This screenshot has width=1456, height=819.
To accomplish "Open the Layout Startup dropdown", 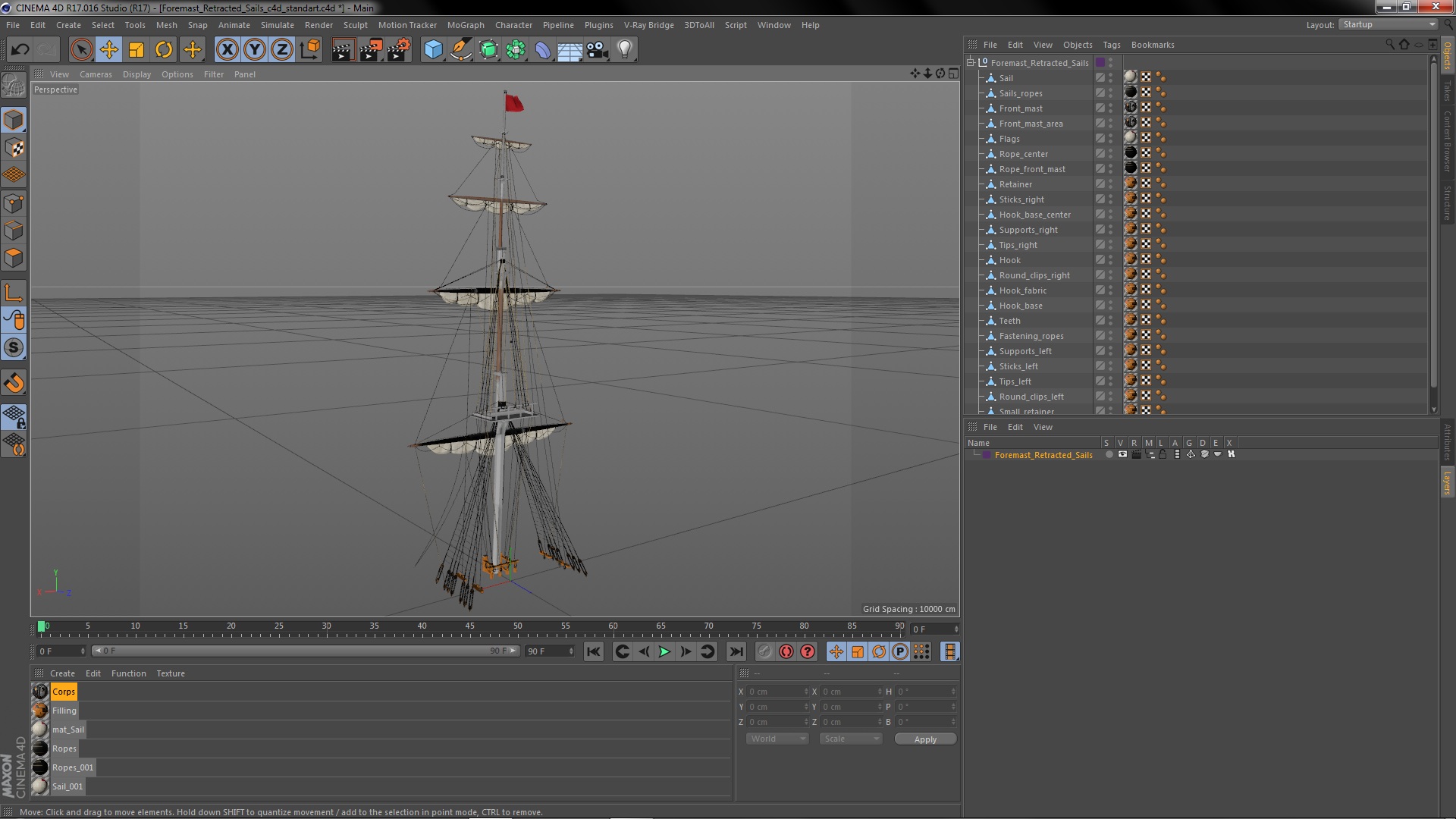I will pyautogui.click(x=1388, y=24).
